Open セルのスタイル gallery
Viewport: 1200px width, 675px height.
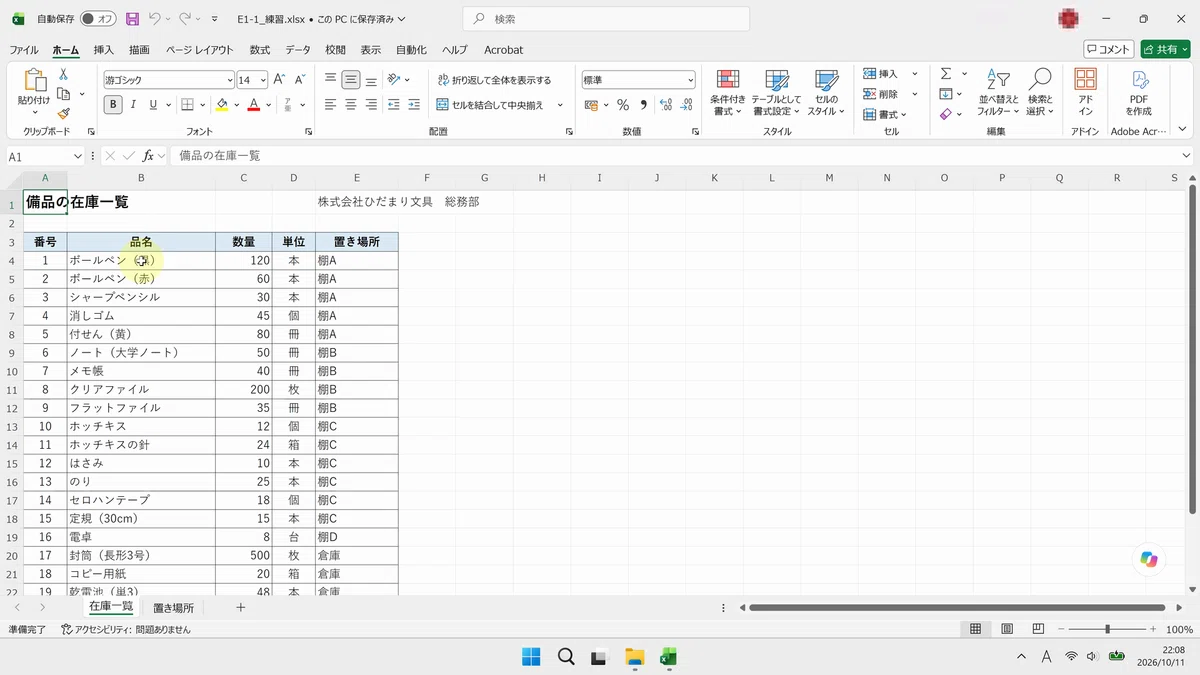(x=826, y=92)
